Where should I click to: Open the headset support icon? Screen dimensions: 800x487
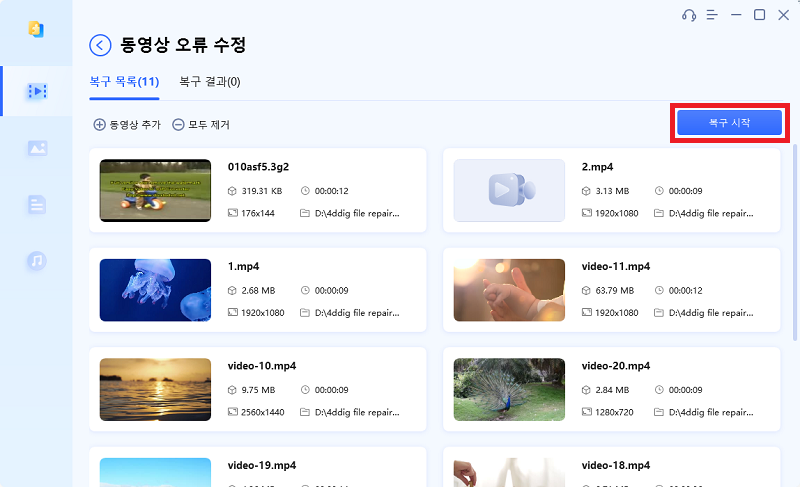[689, 15]
